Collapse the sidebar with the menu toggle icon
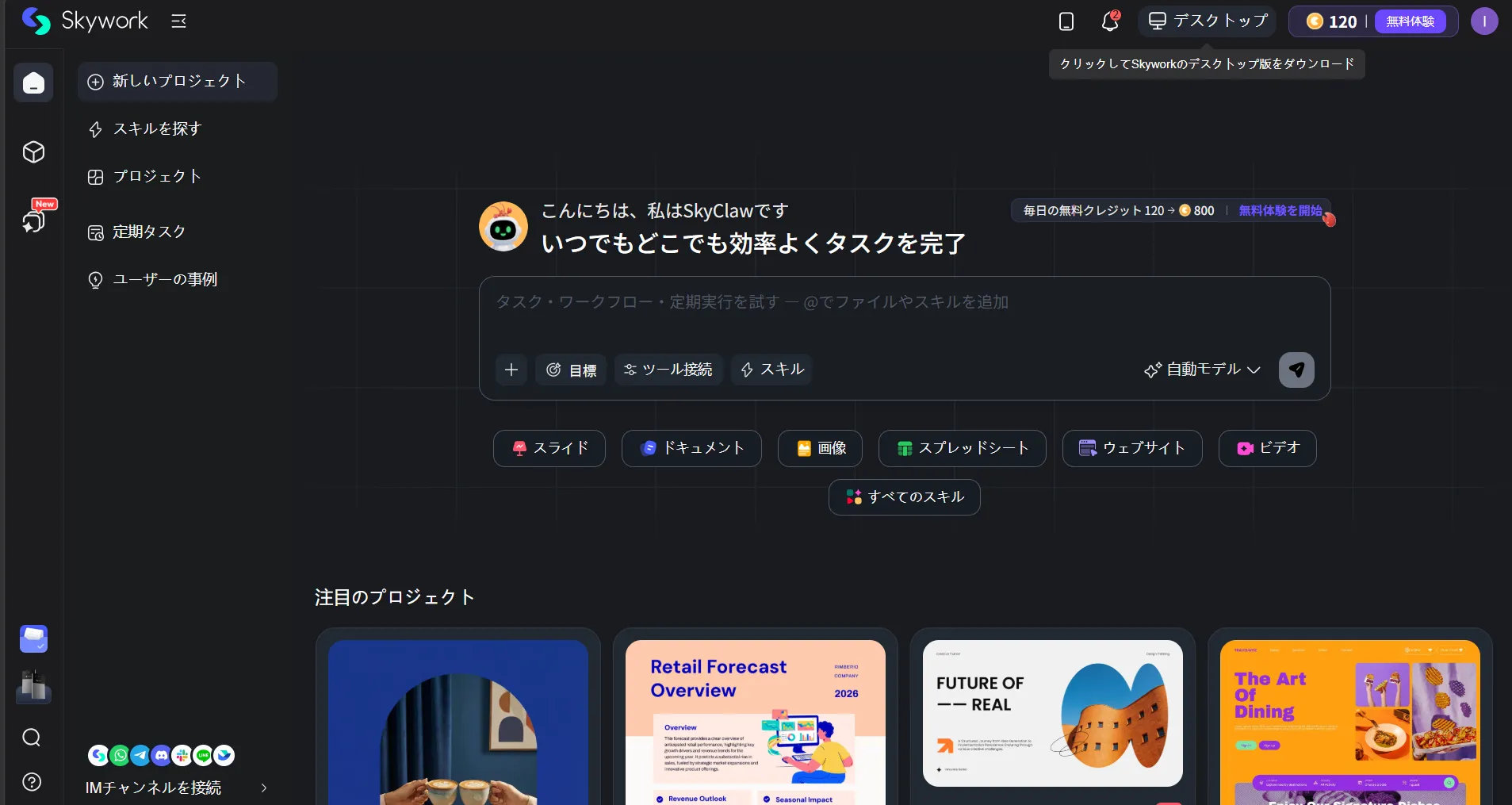Image resolution: width=1512 pixels, height=805 pixels. click(x=179, y=21)
